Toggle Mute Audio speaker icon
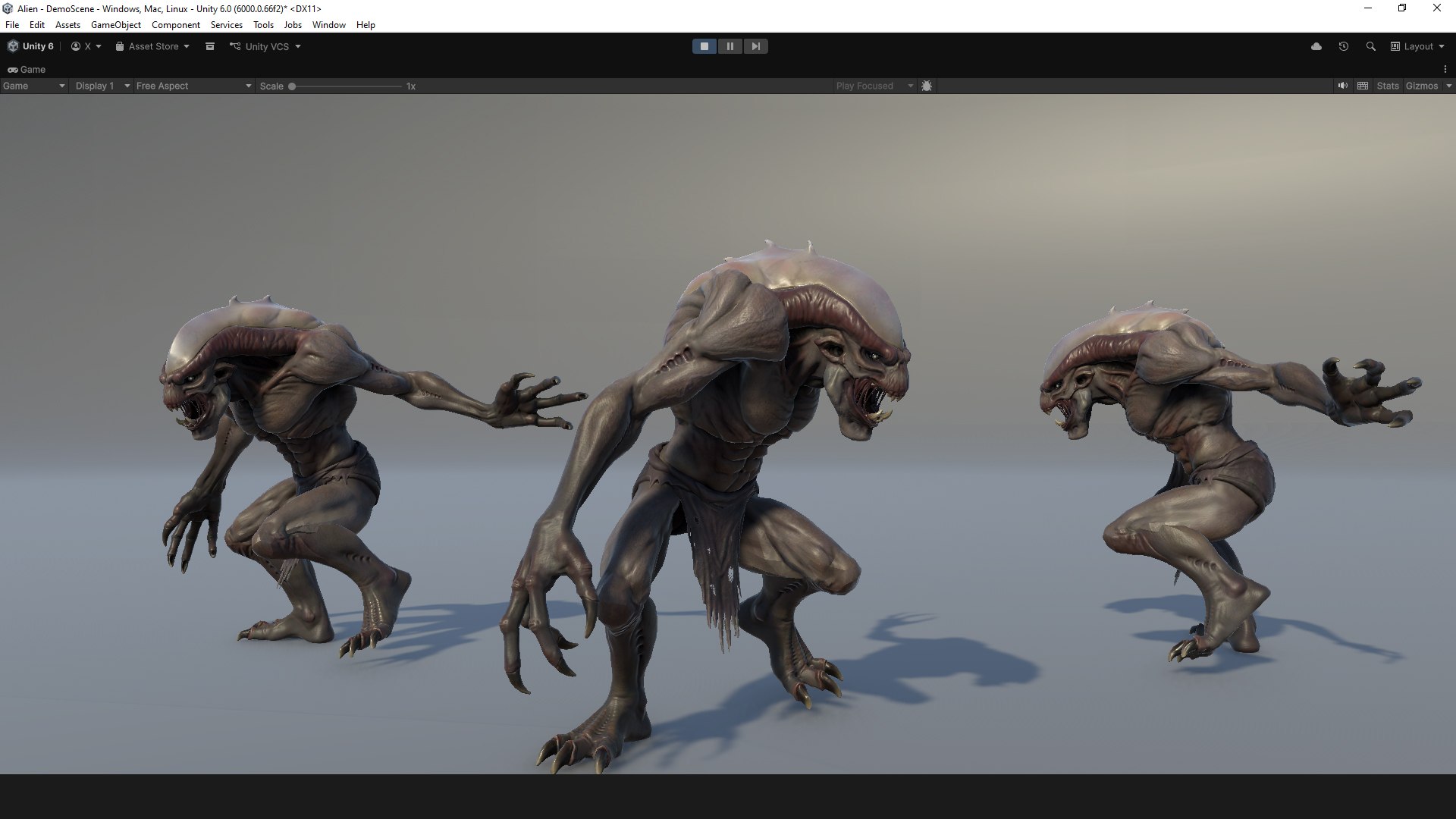Image resolution: width=1456 pixels, height=819 pixels. point(1343,86)
